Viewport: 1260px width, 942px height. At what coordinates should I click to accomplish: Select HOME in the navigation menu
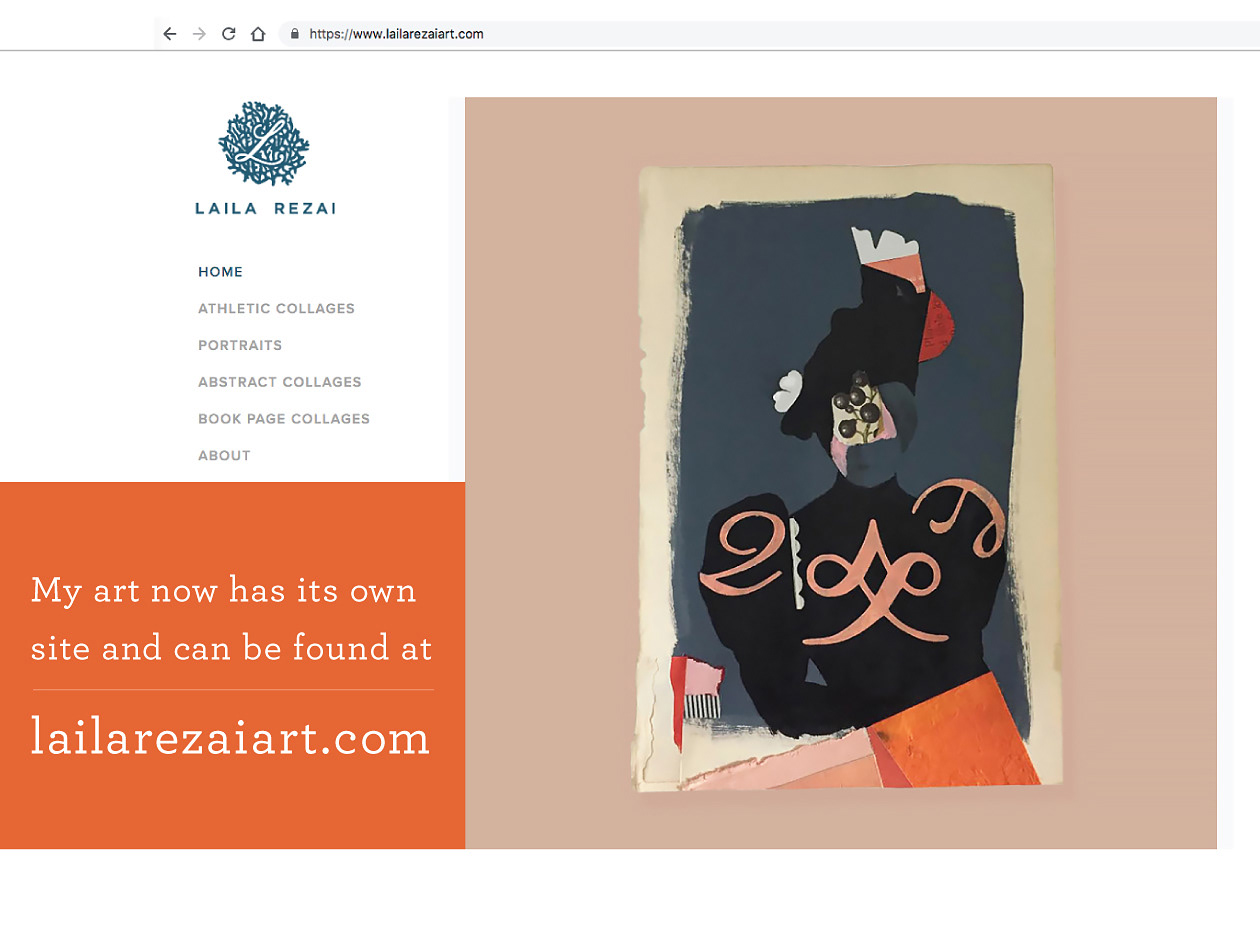220,272
